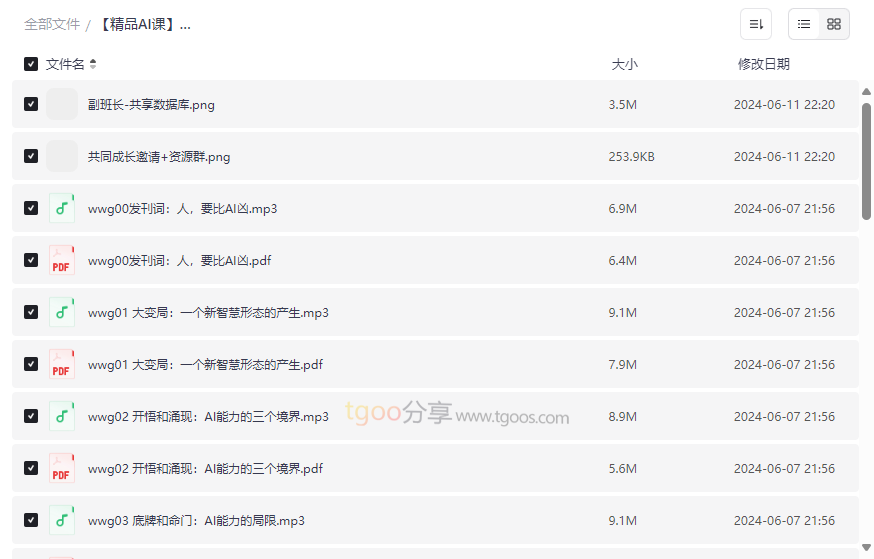The width and height of the screenshot is (874, 559).
Task: Uncheck checkbox for wwg01 大变局 pdf
Action: coord(31,364)
